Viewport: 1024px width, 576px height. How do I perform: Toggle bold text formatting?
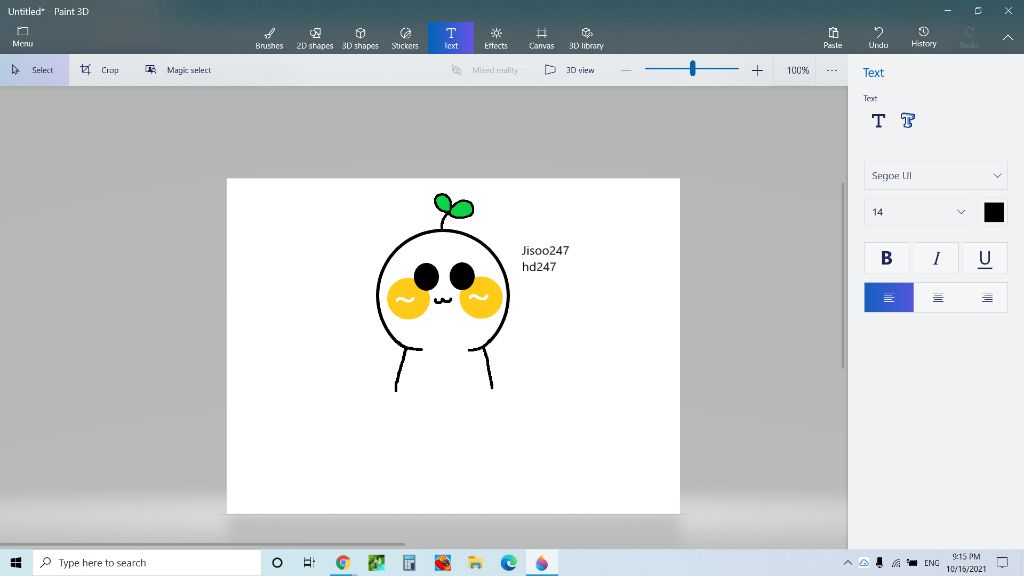(886, 258)
